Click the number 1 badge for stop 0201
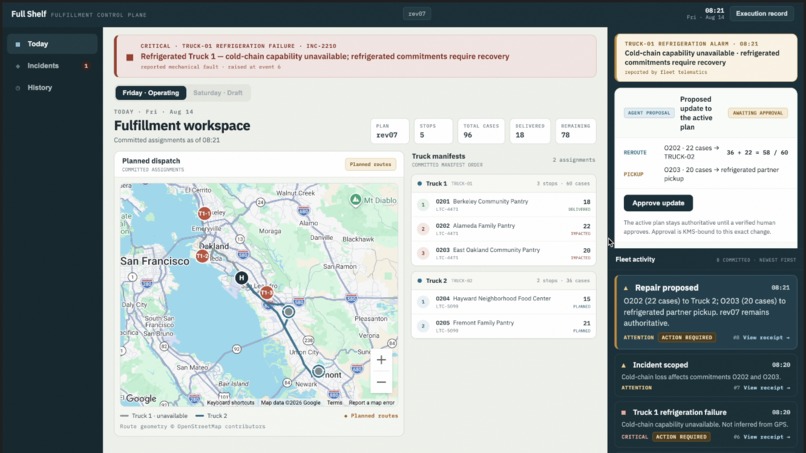This screenshot has width=806, height=453. click(423, 205)
